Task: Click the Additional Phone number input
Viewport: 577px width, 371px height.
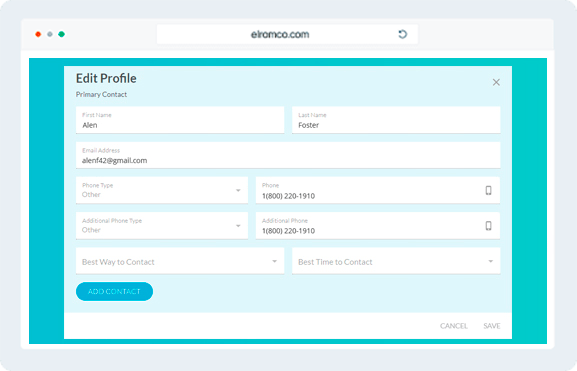Action: pos(378,226)
